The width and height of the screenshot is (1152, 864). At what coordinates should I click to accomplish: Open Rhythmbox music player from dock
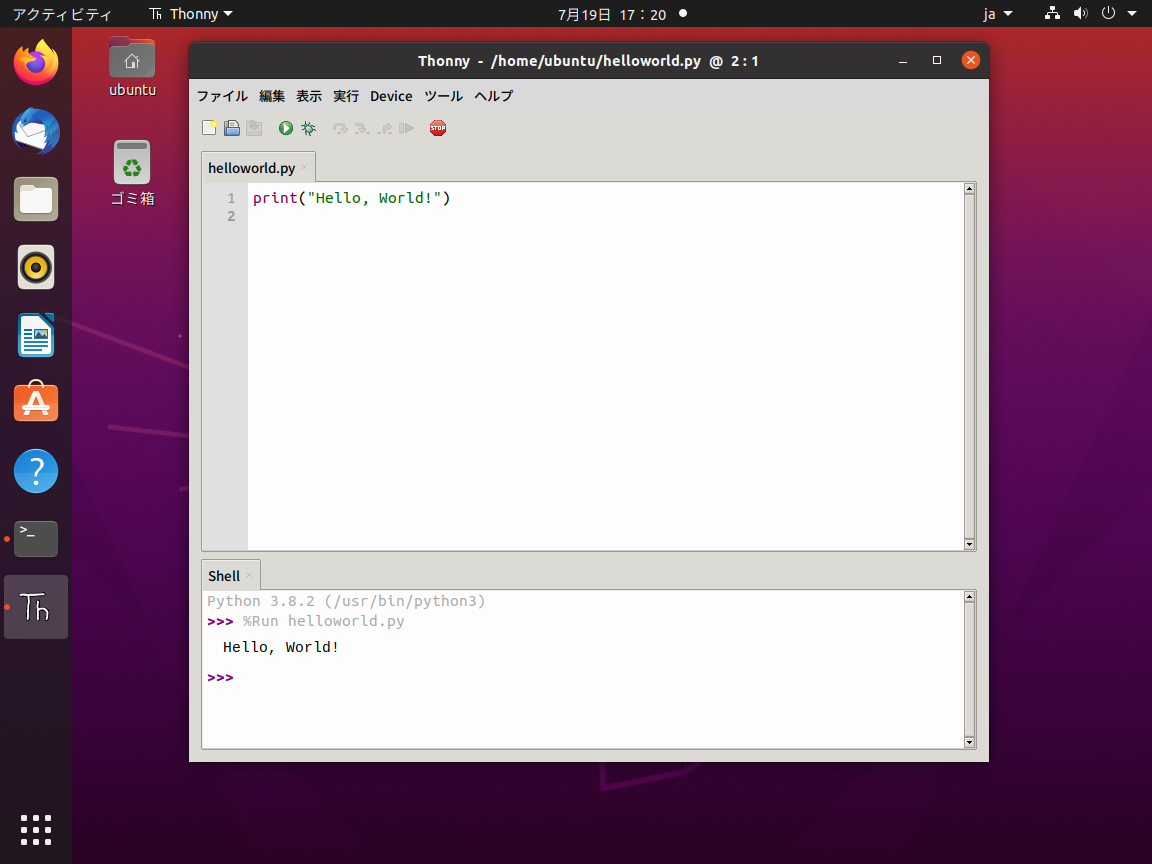(x=36, y=267)
